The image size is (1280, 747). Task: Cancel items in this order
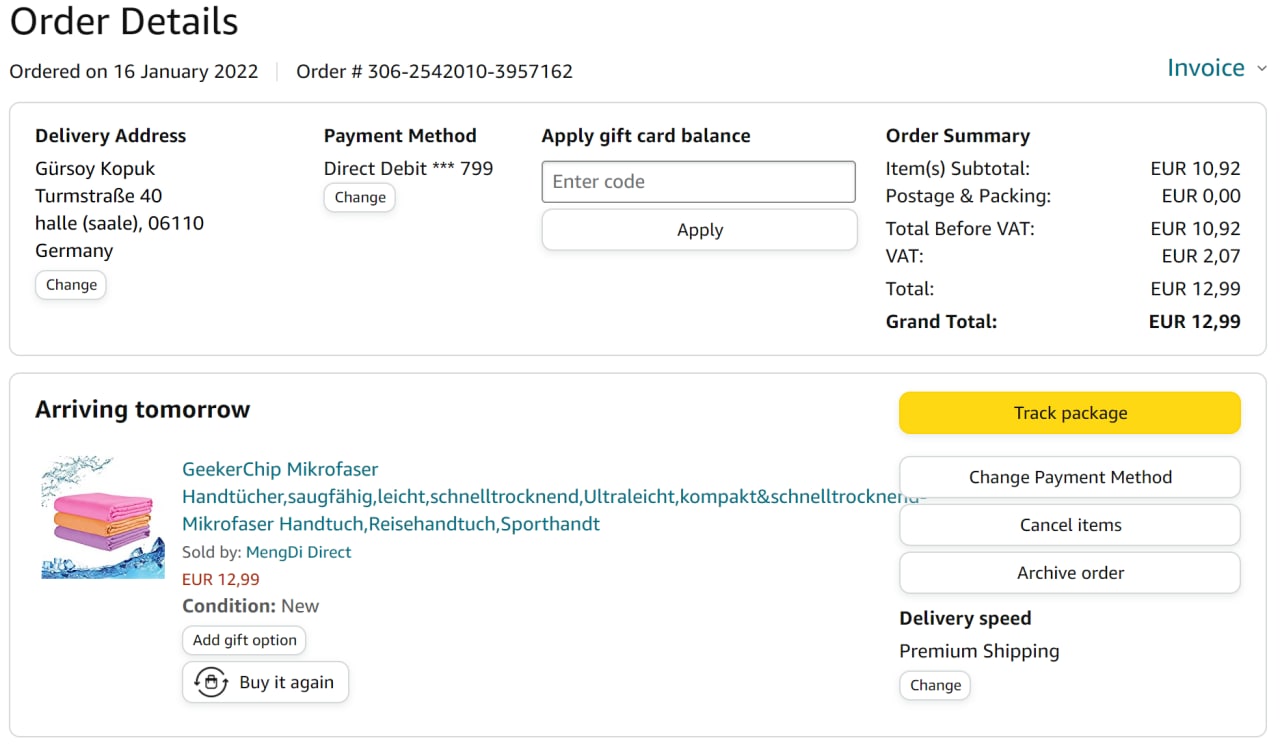tap(1069, 525)
